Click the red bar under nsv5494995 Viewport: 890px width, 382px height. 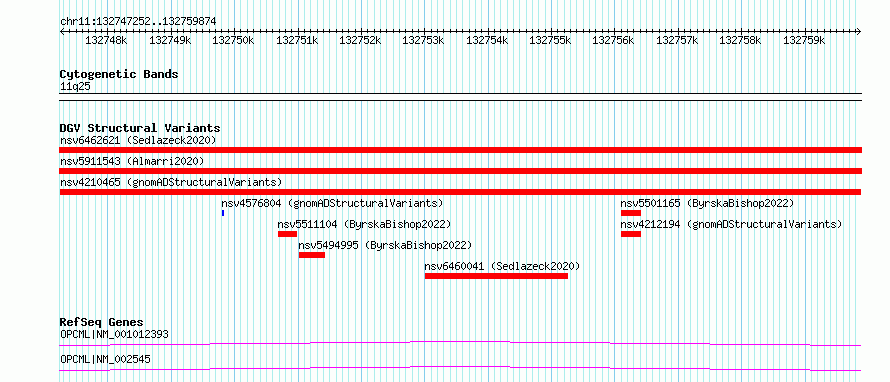(312, 255)
